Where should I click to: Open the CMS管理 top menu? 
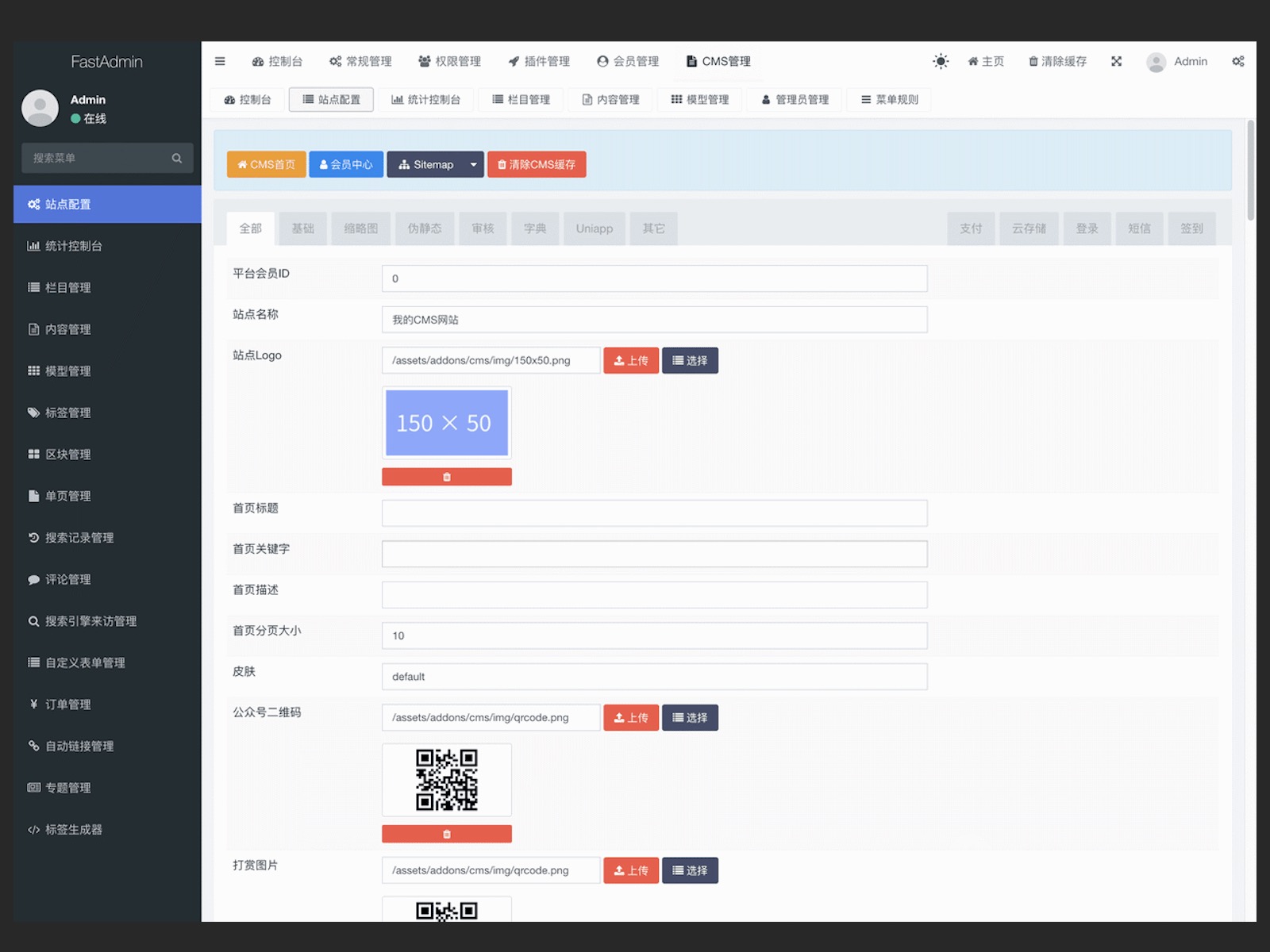[x=718, y=61]
